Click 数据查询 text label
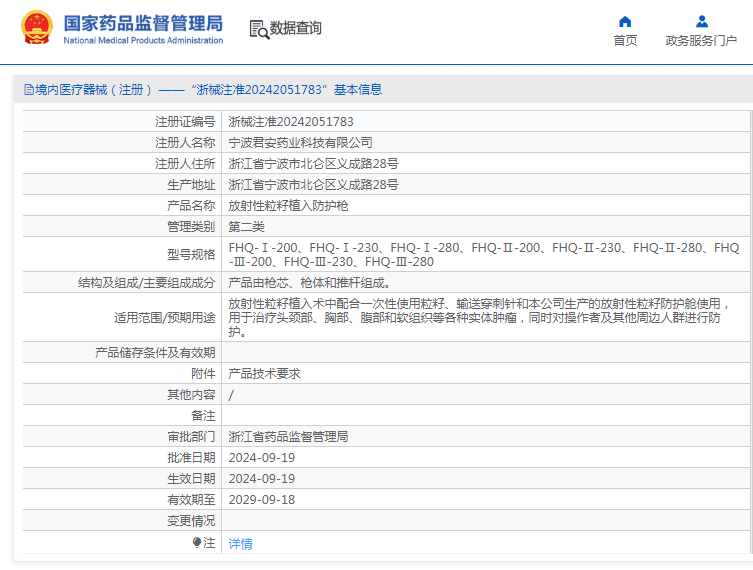The width and height of the screenshot is (753, 570). click(296, 28)
